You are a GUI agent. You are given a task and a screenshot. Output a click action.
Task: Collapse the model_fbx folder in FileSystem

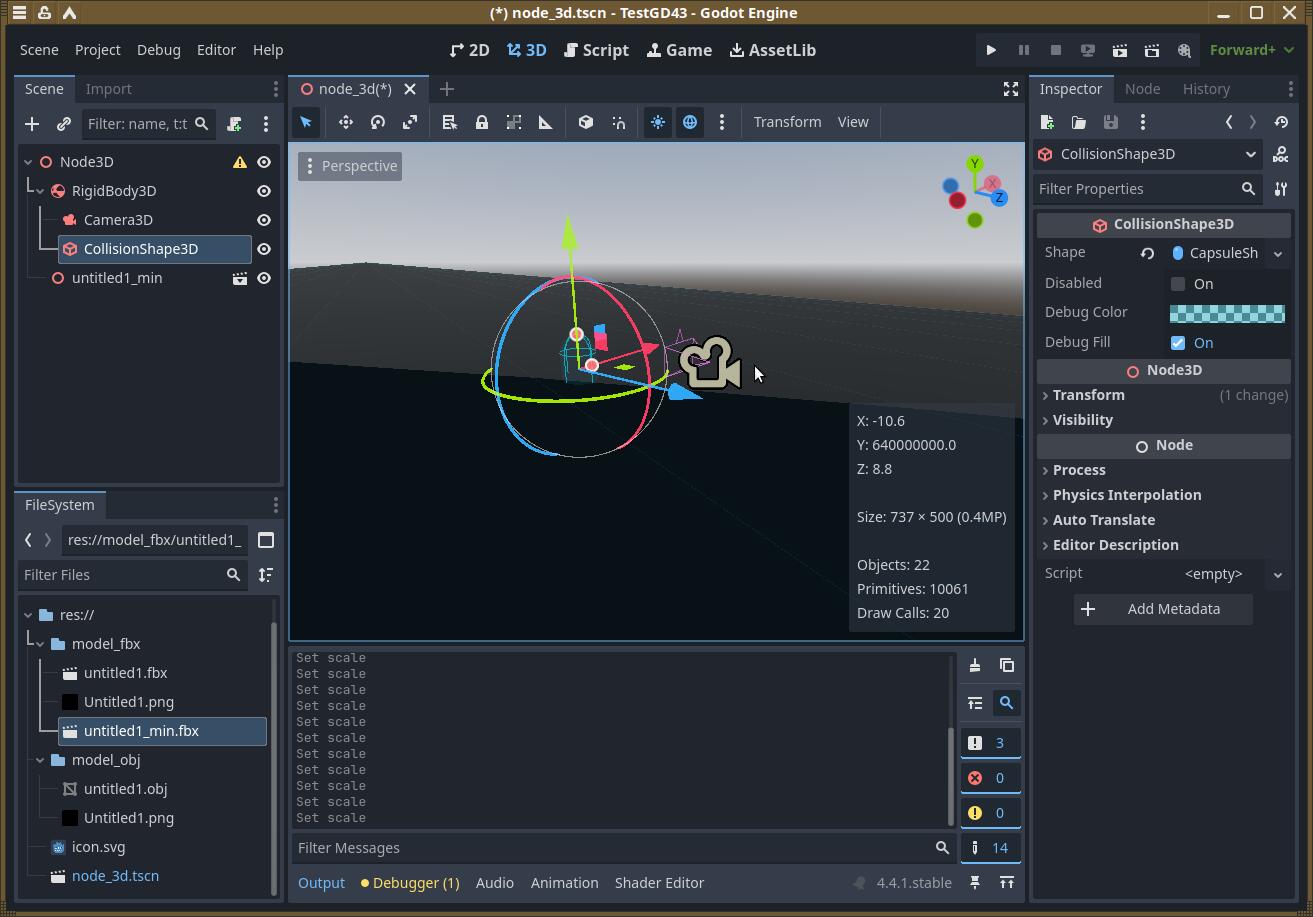(x=40, y=644)
